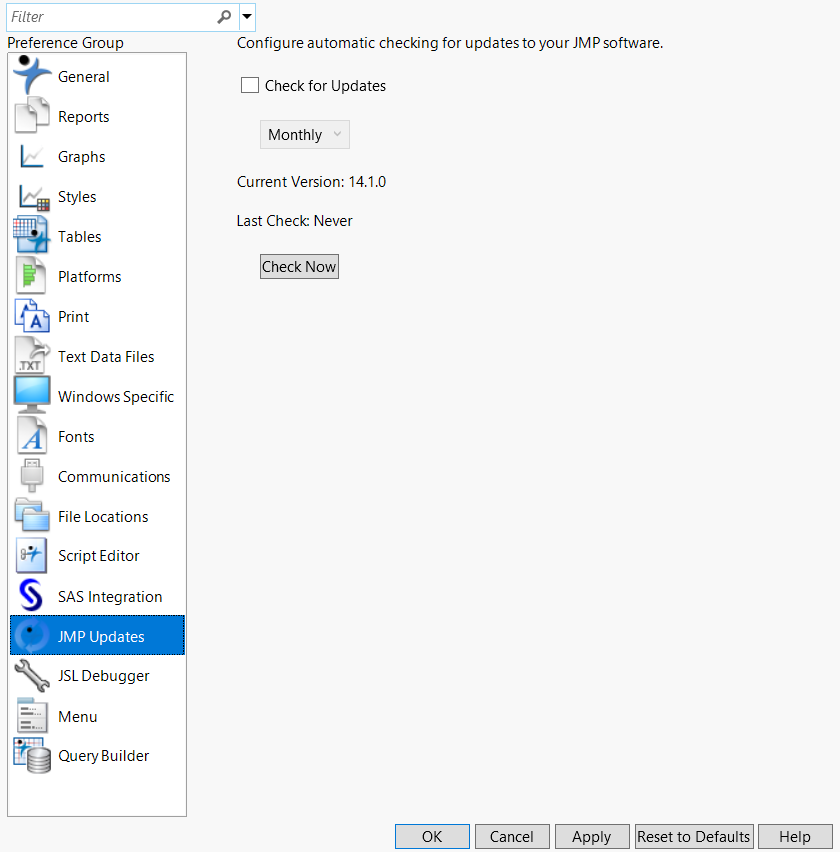Go to the General label in list
The width and height of the screenshot is (840, 852).
[x=84, y=77]
